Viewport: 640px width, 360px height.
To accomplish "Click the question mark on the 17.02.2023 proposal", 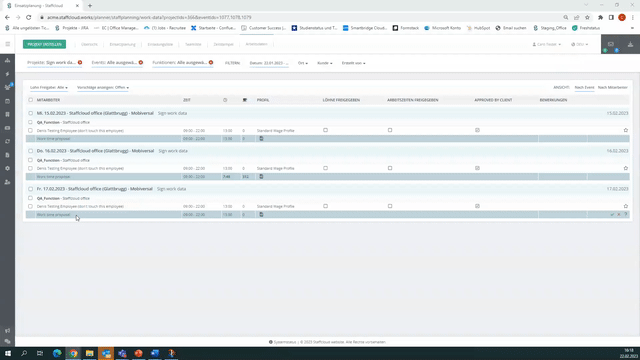I will (x=625, y=214).
